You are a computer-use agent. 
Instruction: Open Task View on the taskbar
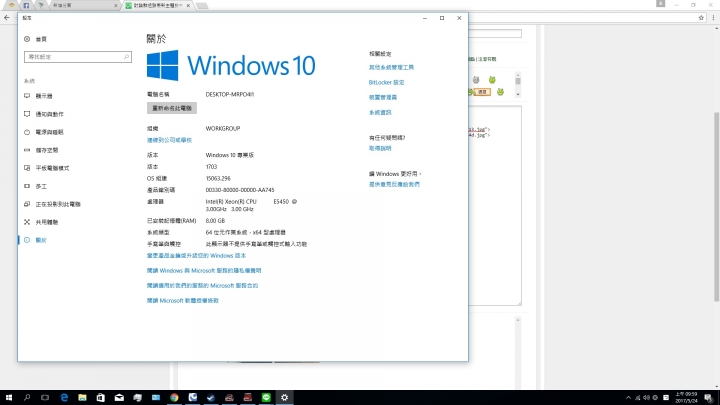point(45,398)
